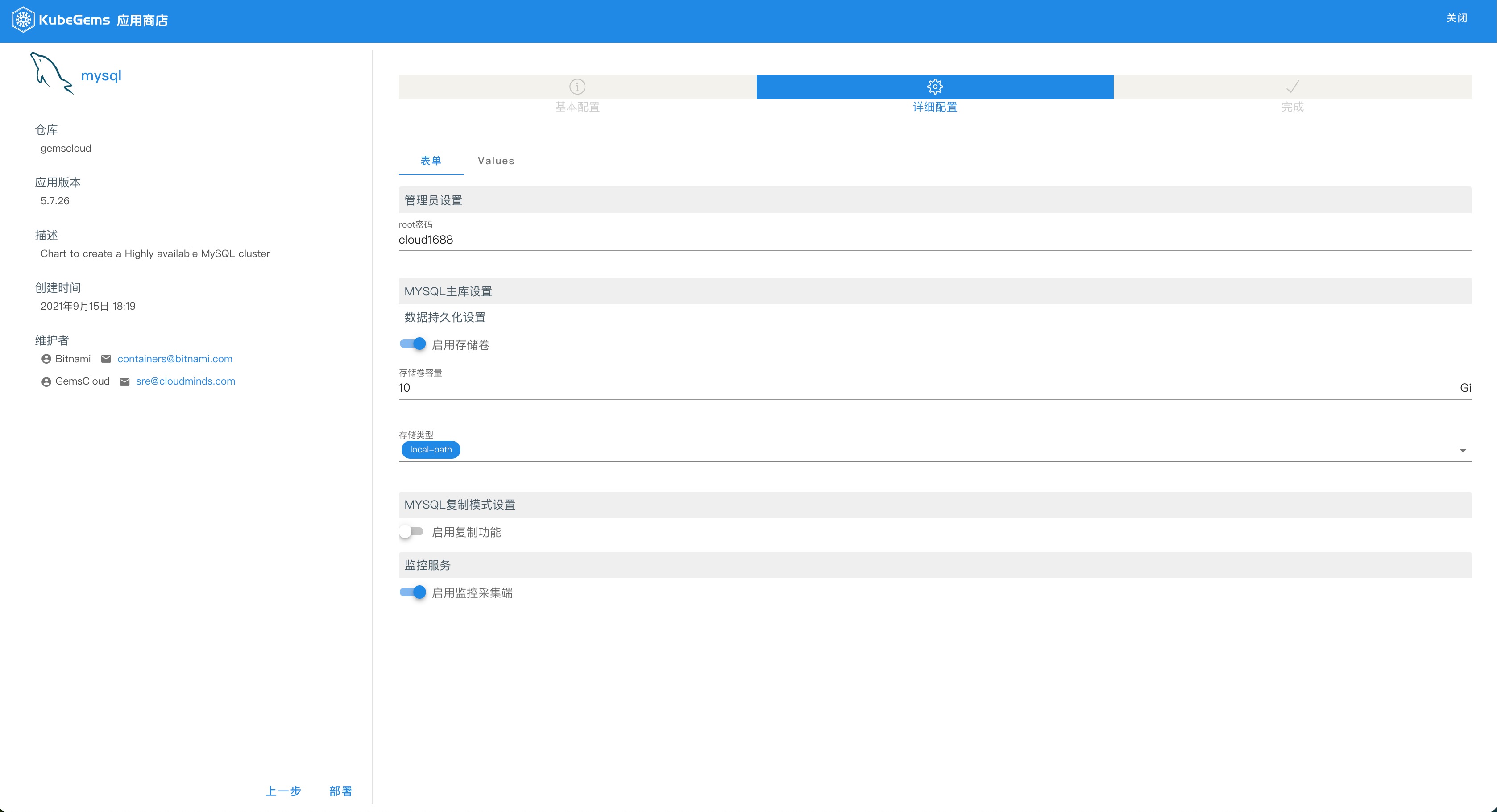Click the basic configuration info step icon
The height and width of the screenshot is (812, 1497).
(x=577, y=87)
